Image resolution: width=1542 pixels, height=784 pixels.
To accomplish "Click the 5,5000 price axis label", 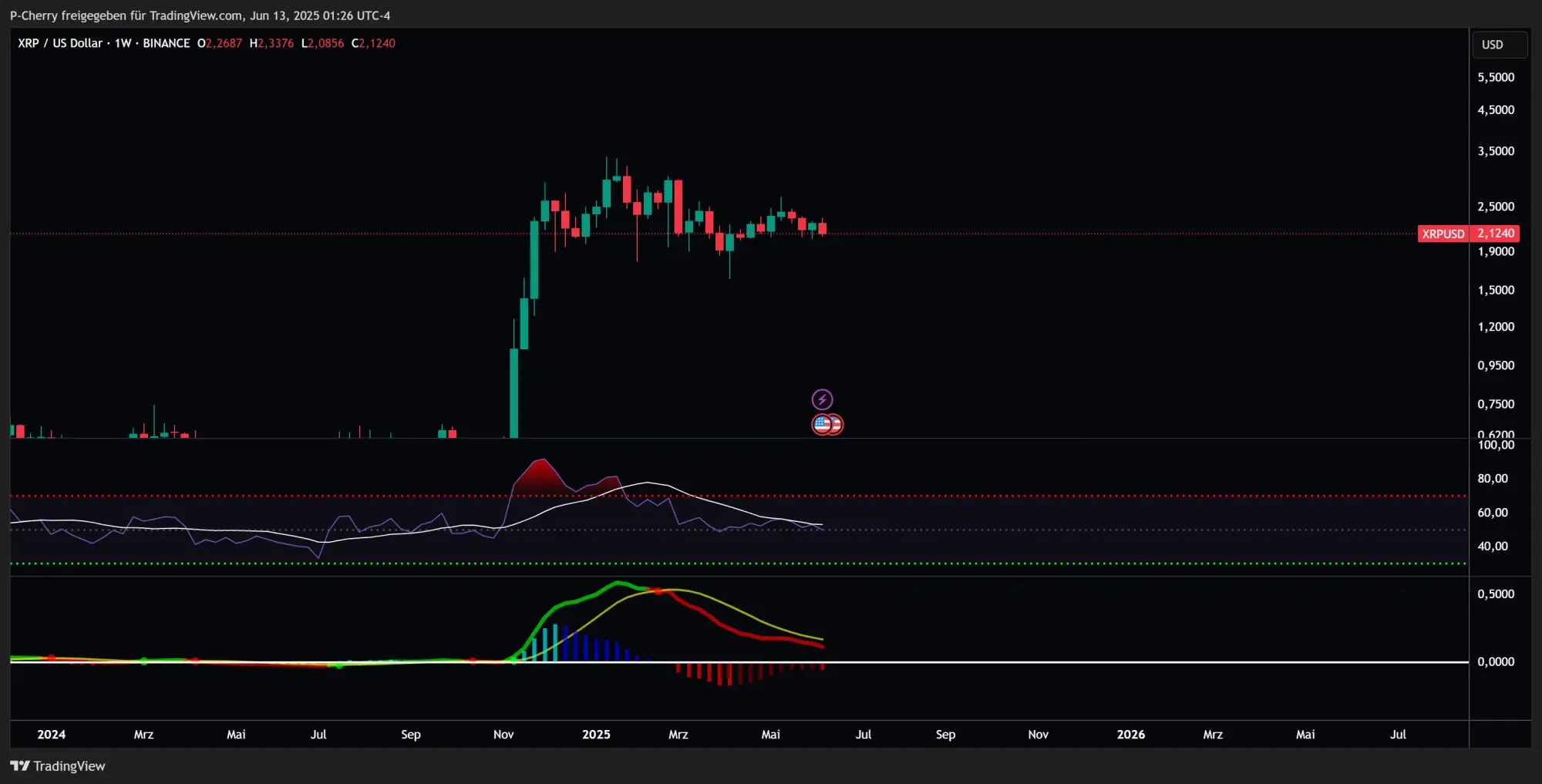I will 1496,77.
